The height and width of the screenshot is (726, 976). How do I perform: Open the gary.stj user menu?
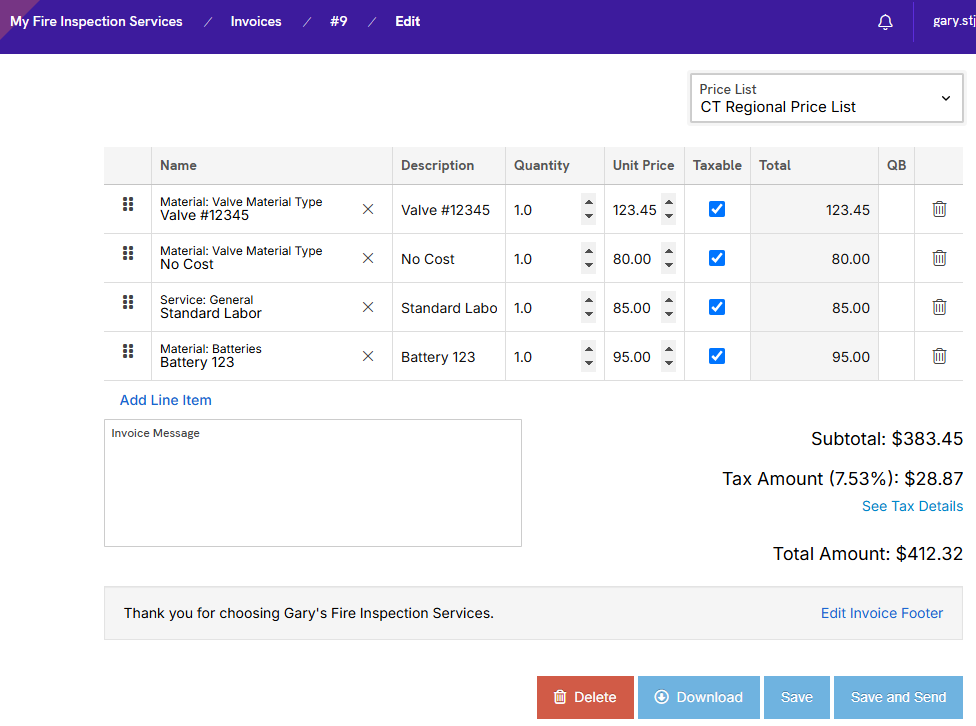[954, 21]
